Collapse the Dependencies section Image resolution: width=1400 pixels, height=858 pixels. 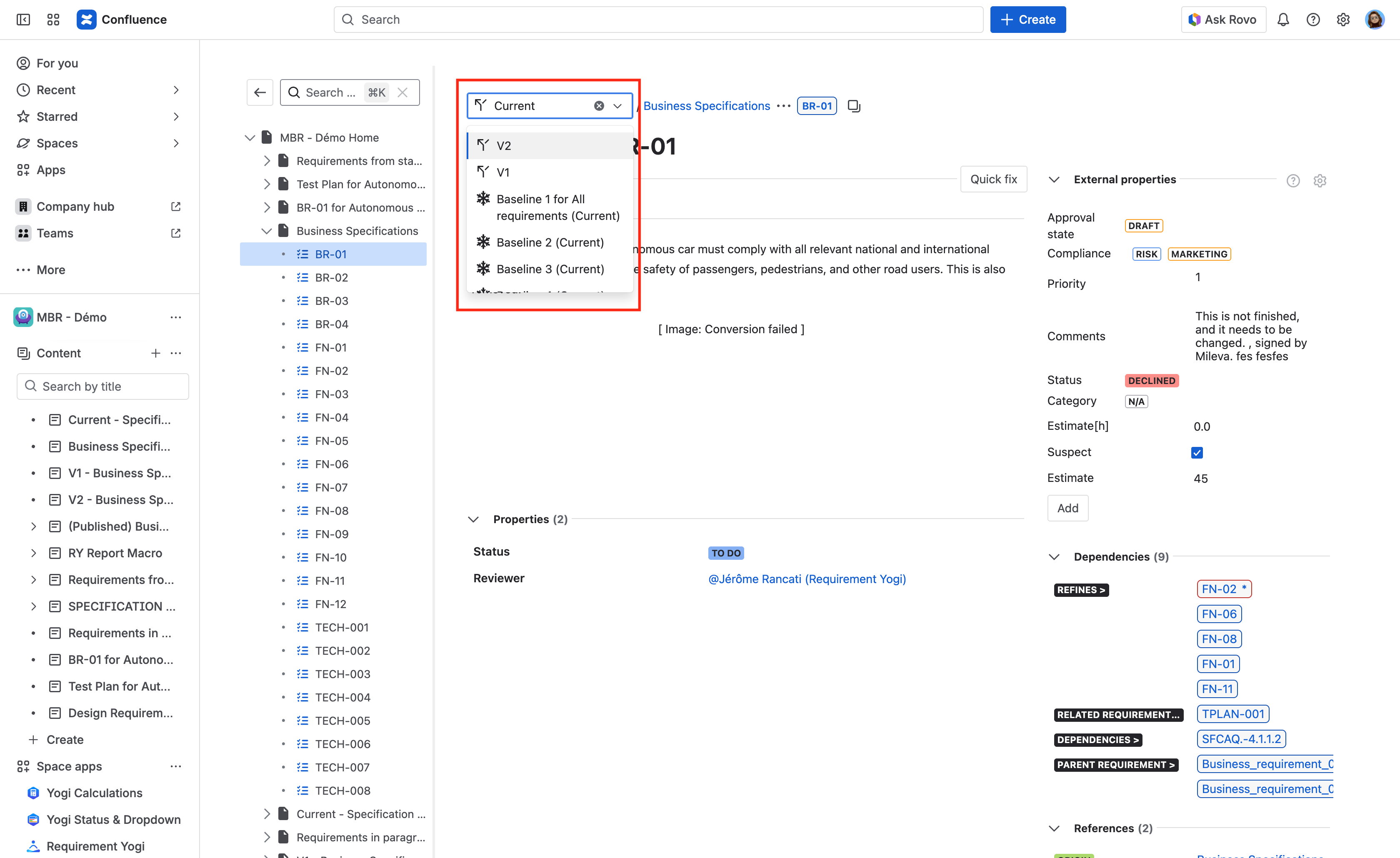pyautogui.click(x=1054, y=557)
